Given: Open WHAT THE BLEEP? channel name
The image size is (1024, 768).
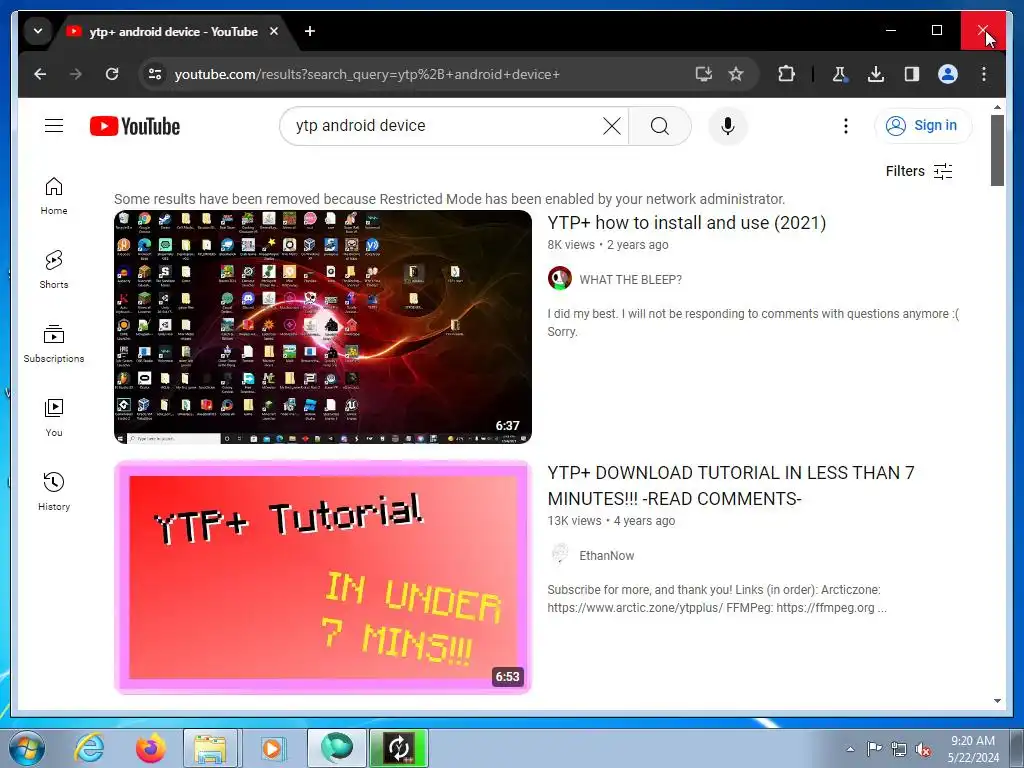Looking at the screenshot, I should tap(630, 280).
